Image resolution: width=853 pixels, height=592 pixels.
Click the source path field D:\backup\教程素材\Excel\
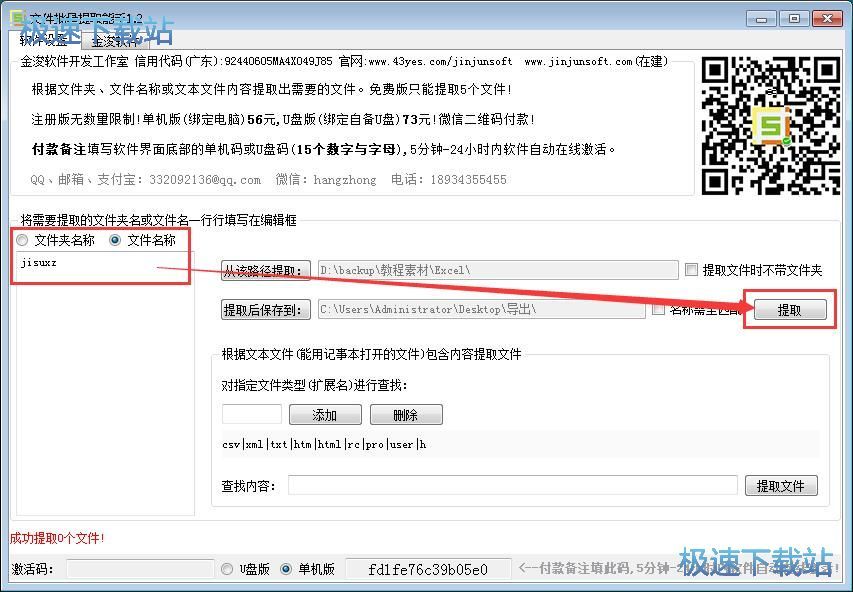(x=498, y=270)
